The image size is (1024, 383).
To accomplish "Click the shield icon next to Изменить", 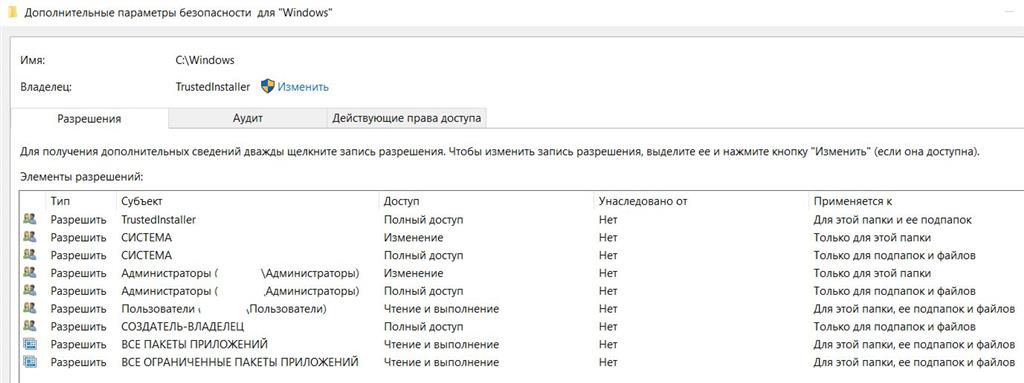I will tap(268, 86).
